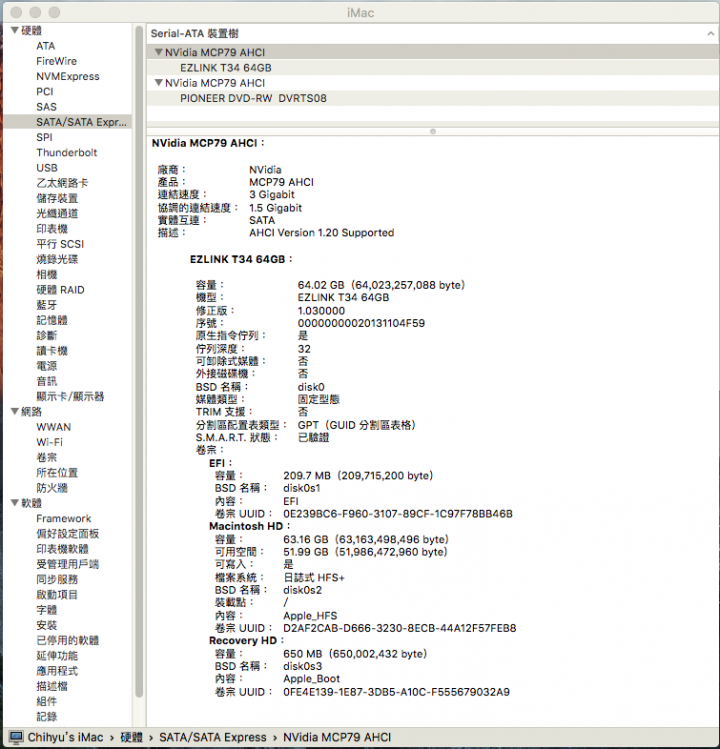
Task: Collapse the first NVidia MCP79 AHCI triangle
Action: coord(159,53)
